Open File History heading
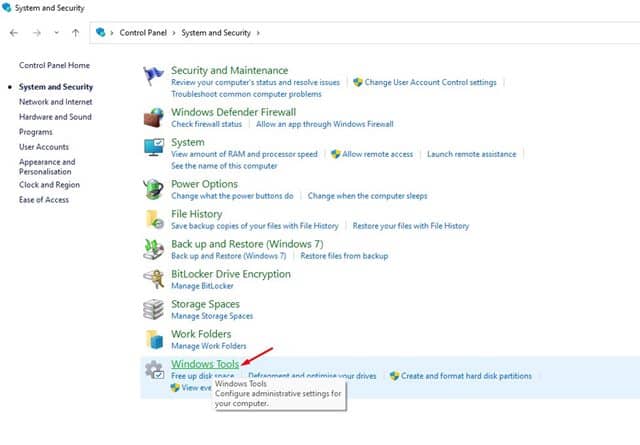Screen dimensions: 640x445 click(x=197, y=214)
